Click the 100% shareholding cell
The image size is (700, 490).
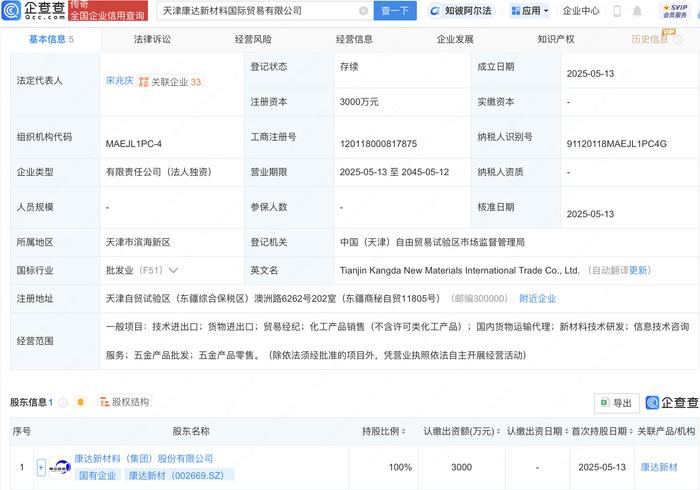click(400, 467)
